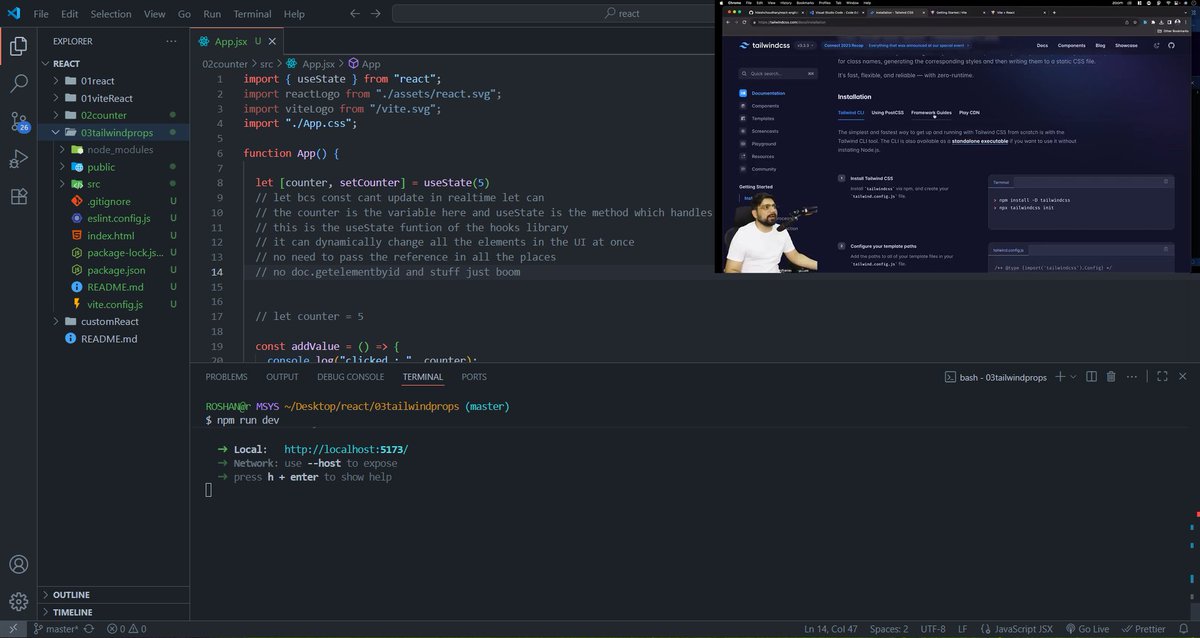Close the App.jsx editor tab
1200x638 pixels.
tap(273, 41)
